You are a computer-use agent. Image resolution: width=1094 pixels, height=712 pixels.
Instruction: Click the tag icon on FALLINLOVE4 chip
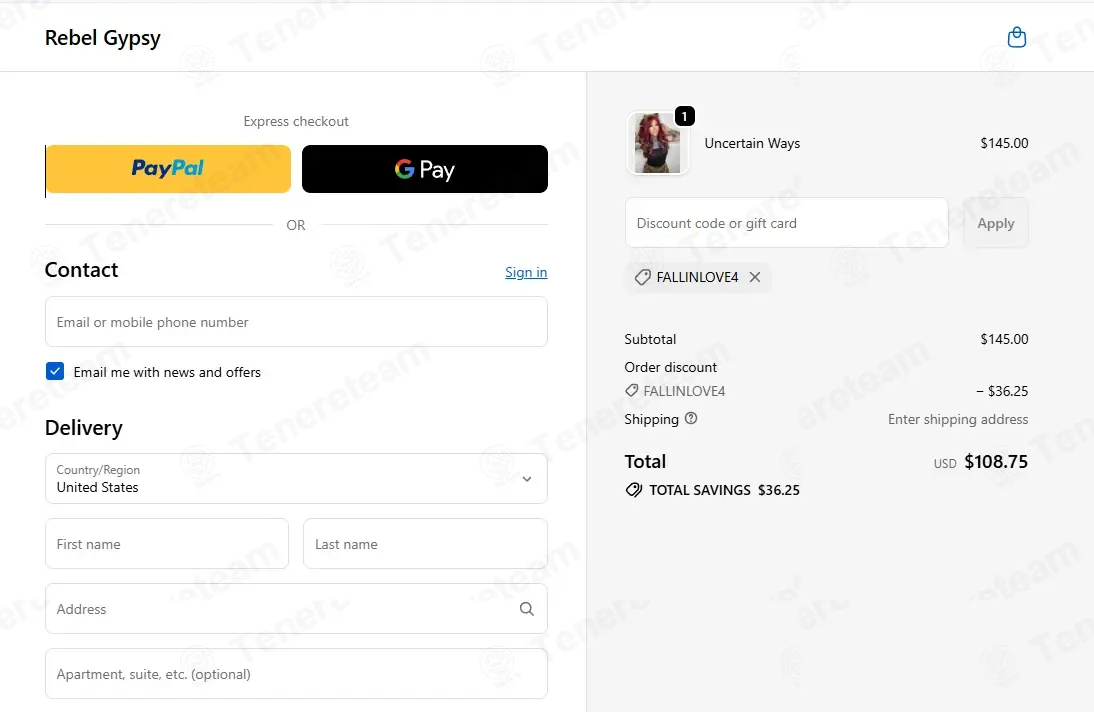pyautogui.click(x=643, y=277)
